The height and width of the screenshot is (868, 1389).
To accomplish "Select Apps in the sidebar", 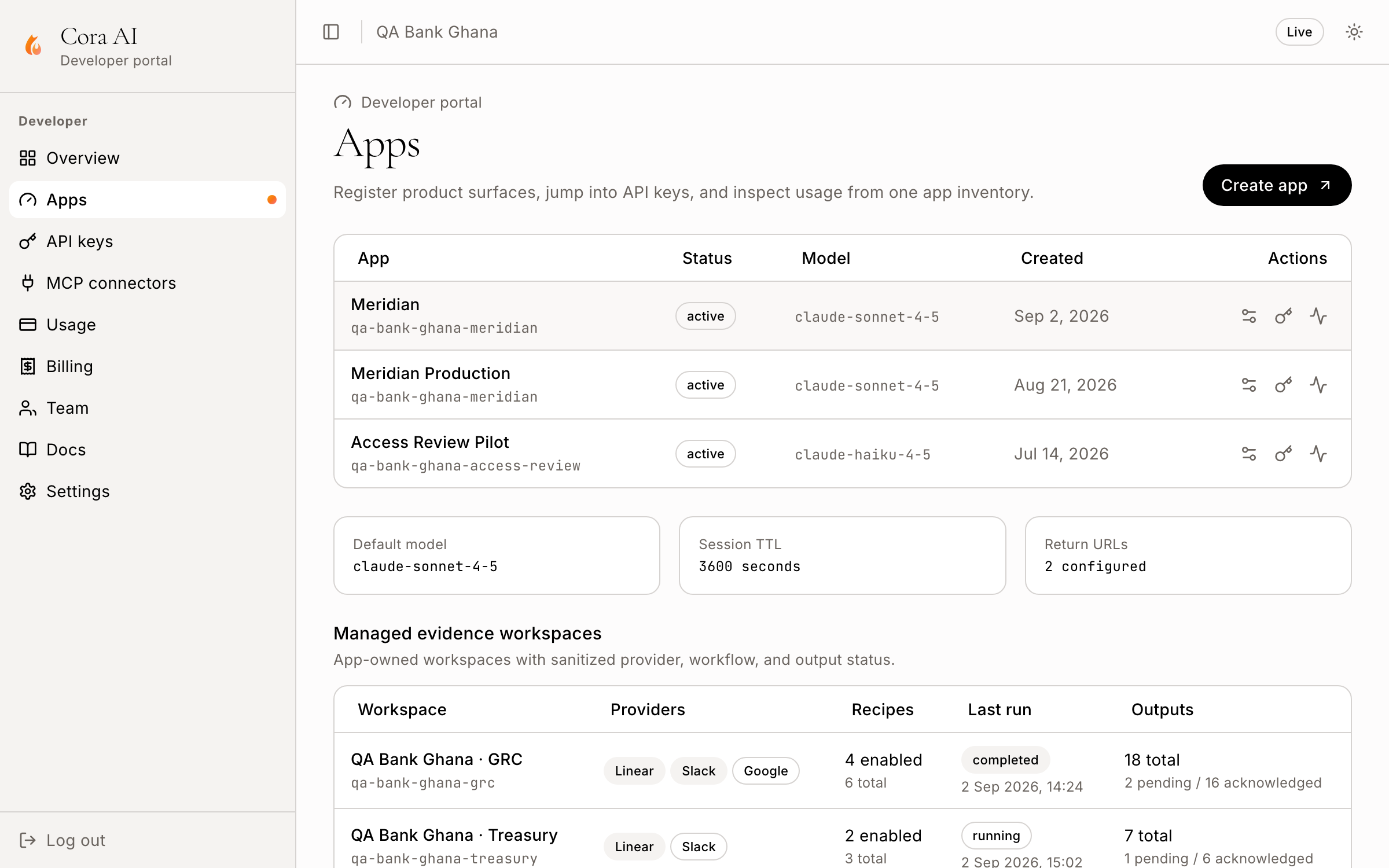I will pyautogui.click(x=148, y=200).
